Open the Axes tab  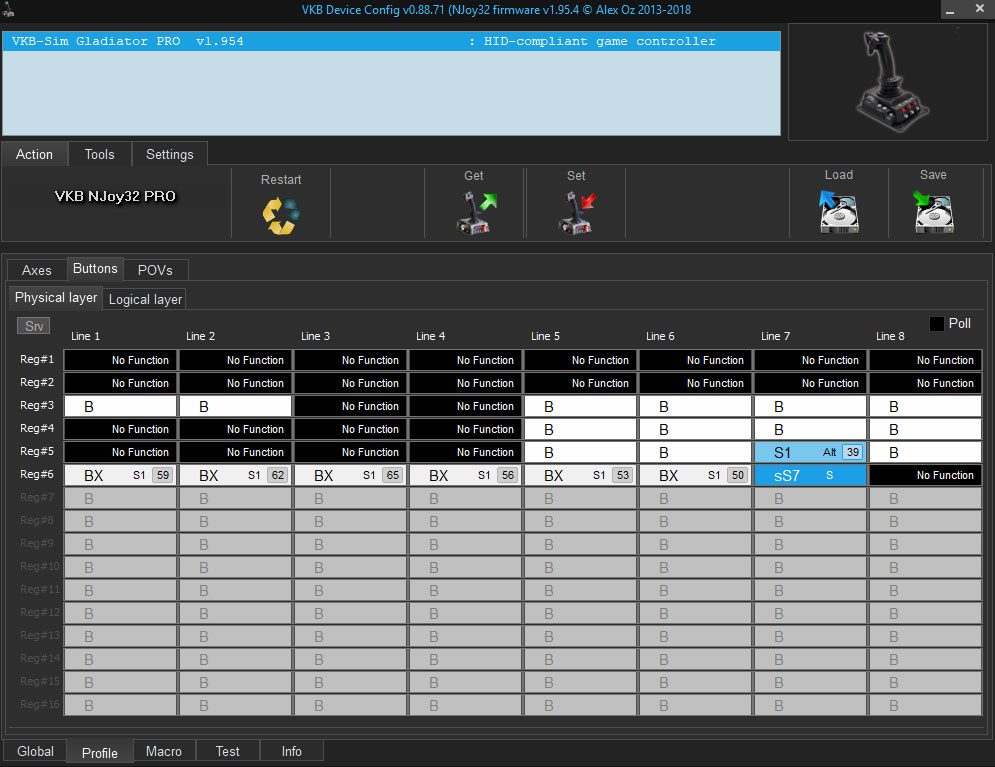click(x=37, y=270)
